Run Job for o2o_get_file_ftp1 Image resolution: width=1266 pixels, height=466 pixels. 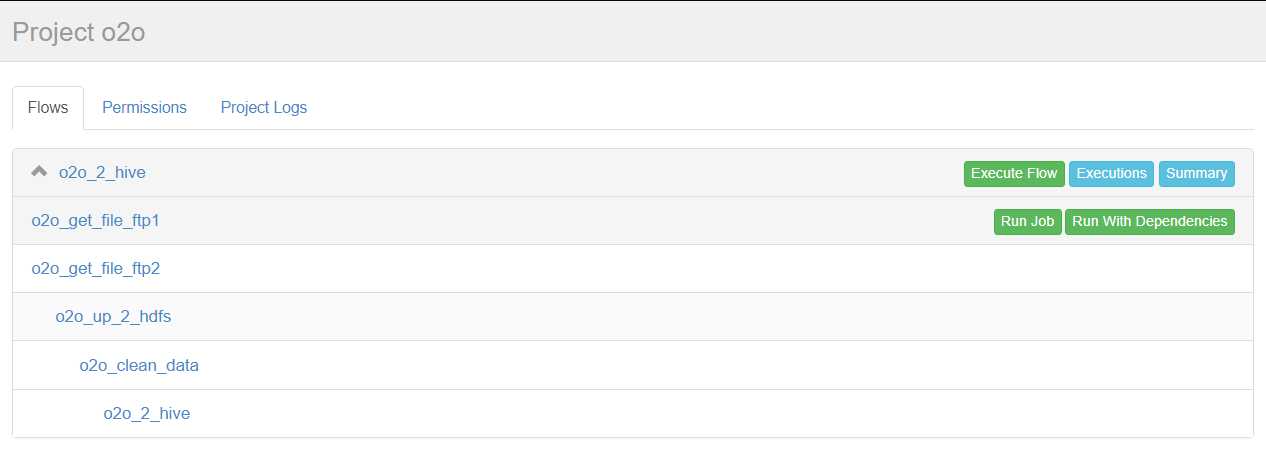pyautogui.click(x=1027, y=221)
